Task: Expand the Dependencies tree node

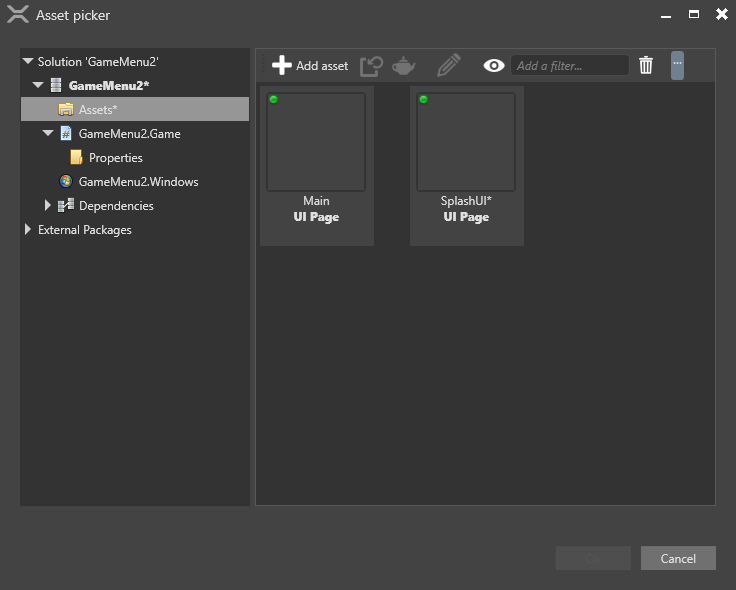Action: (48, 206)
